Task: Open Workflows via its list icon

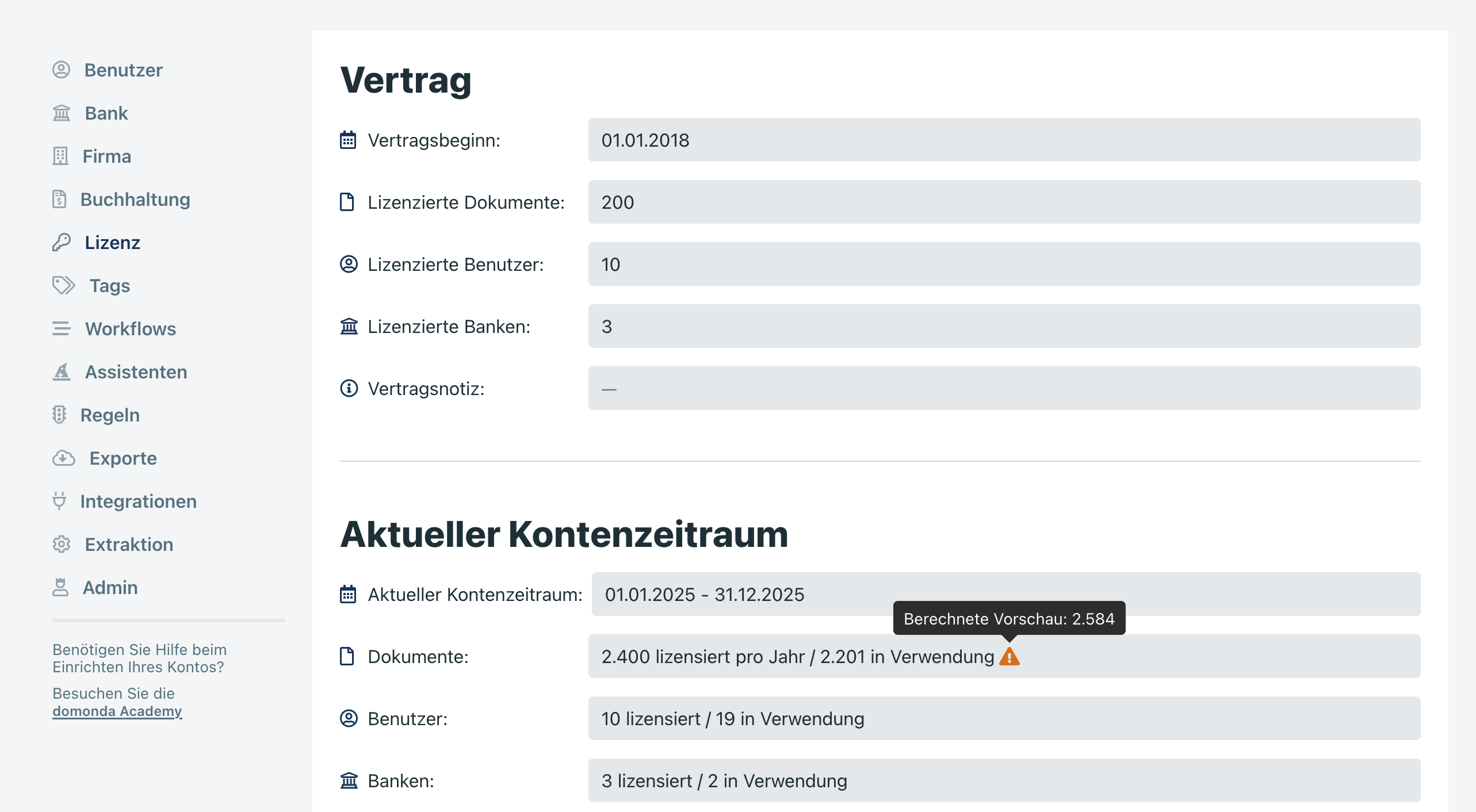Action: [62, 328]
